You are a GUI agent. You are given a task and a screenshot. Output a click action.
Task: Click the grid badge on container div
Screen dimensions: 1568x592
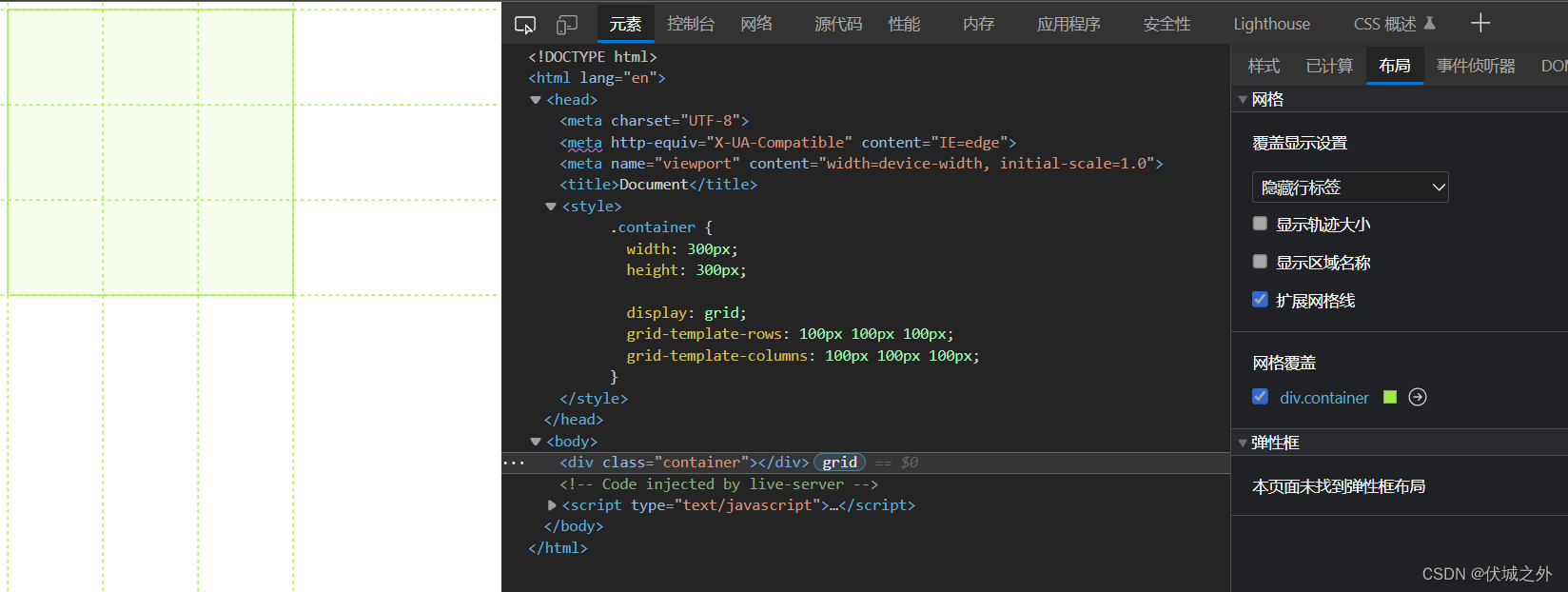(x=839, y=463)
